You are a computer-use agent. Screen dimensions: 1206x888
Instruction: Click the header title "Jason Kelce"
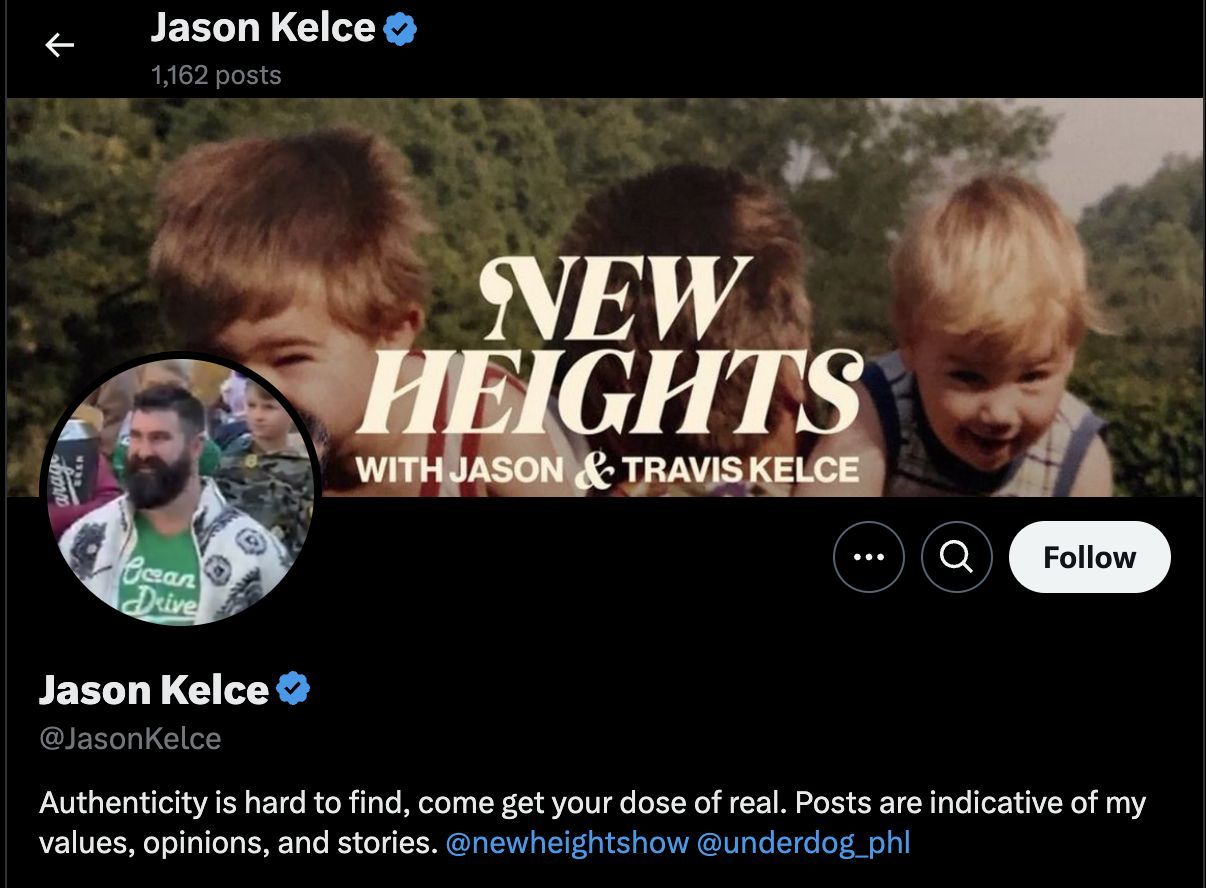263,28
